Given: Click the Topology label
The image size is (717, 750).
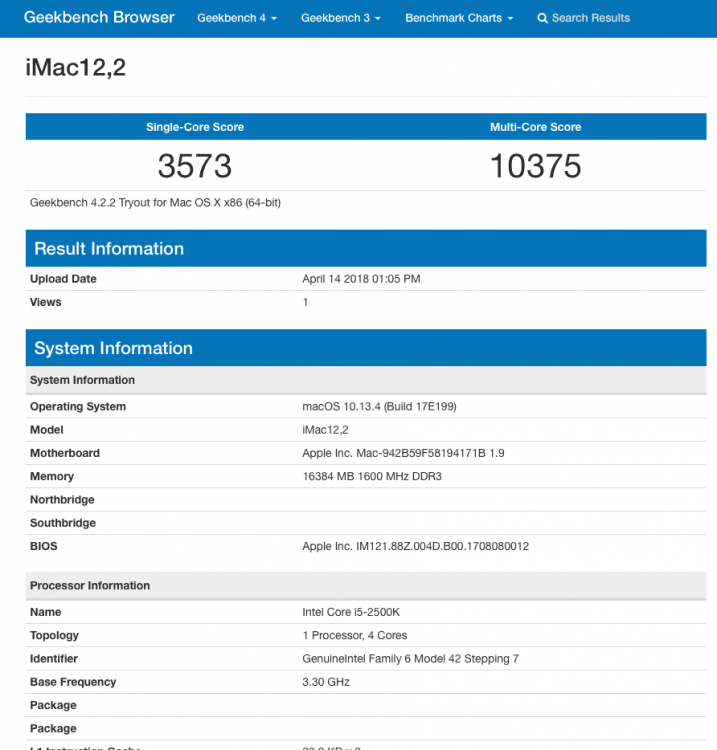Looking at the screenshot, I should coord(54,636).
